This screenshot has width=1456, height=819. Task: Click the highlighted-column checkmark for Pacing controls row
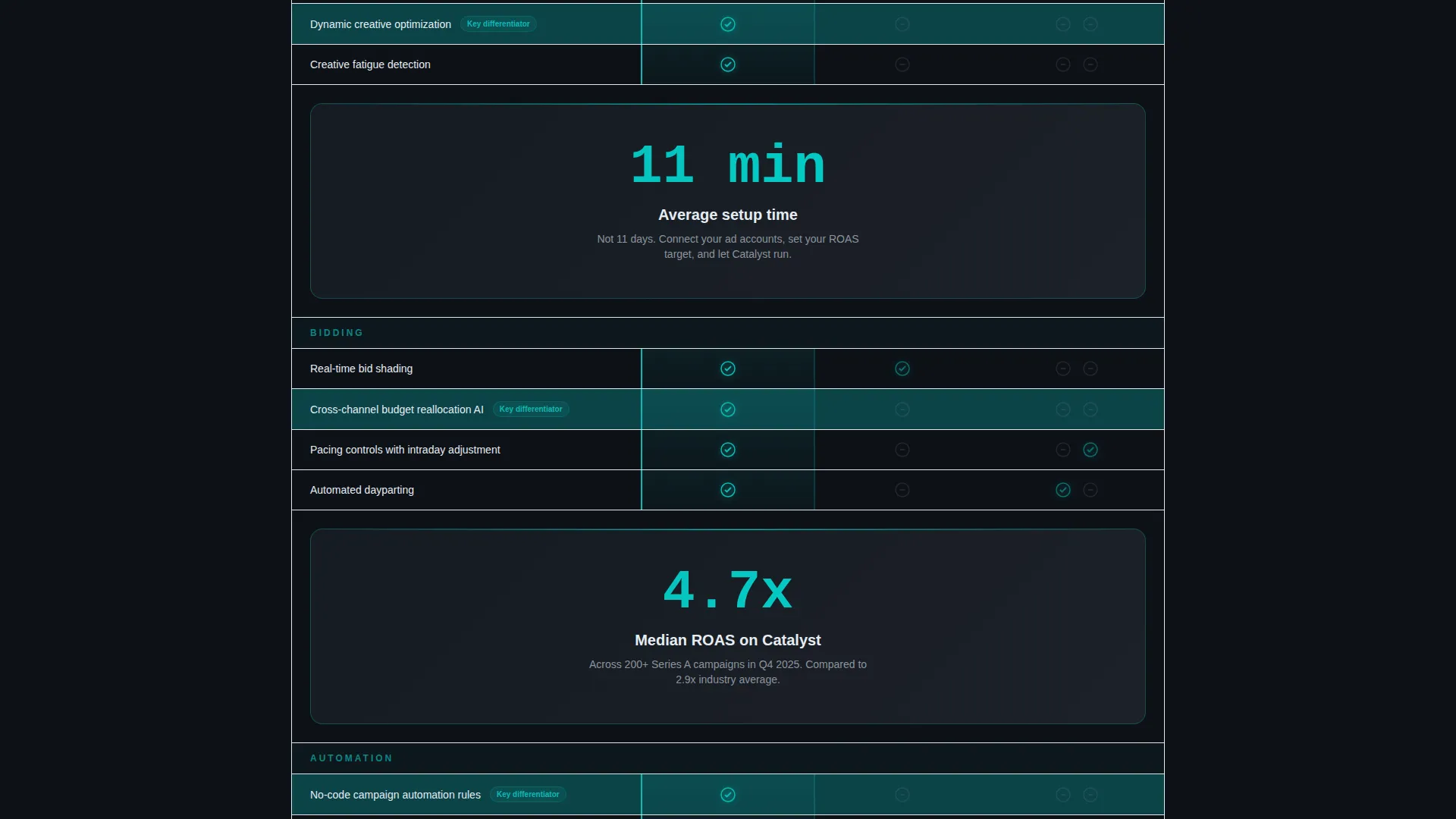coord(728,450)
